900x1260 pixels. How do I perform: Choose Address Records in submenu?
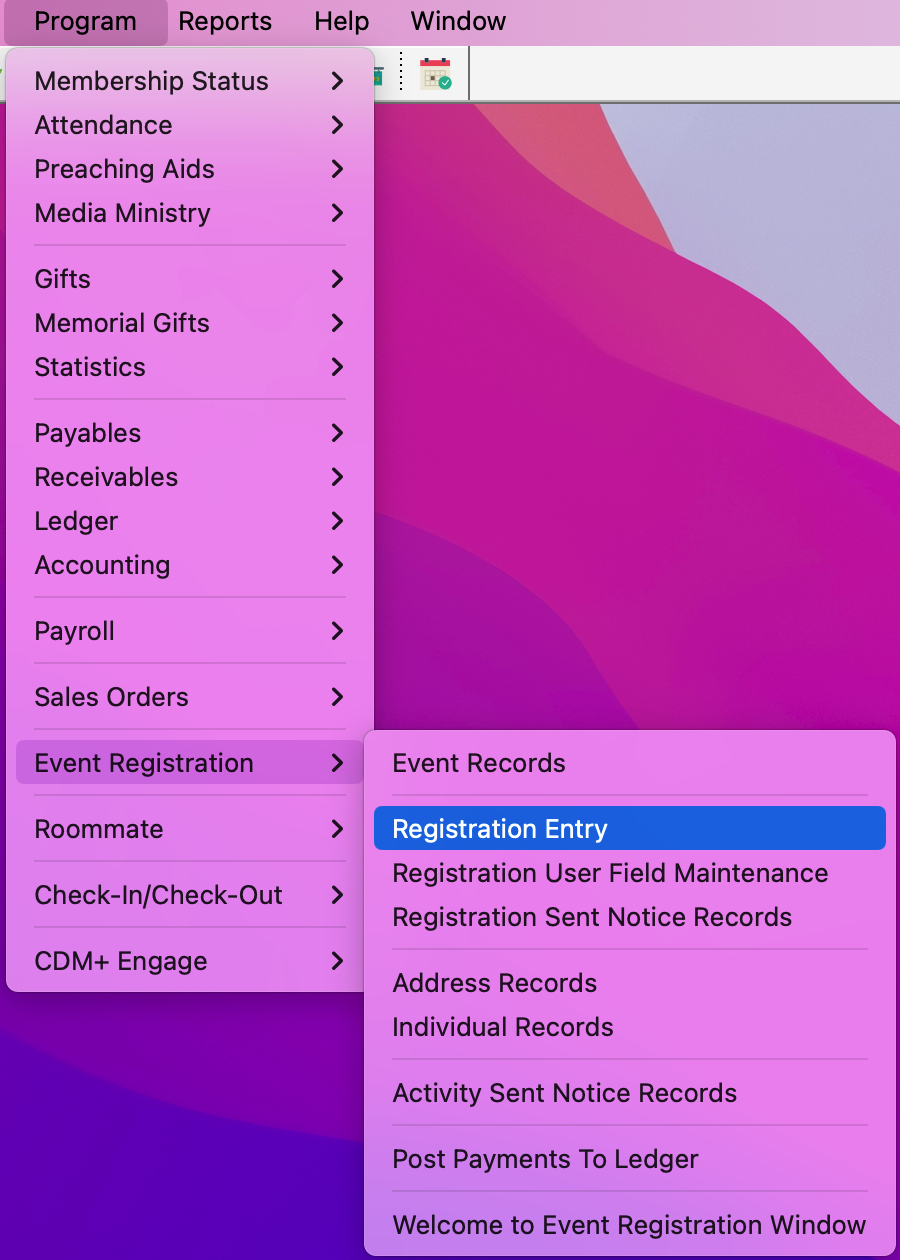point(495,983)
